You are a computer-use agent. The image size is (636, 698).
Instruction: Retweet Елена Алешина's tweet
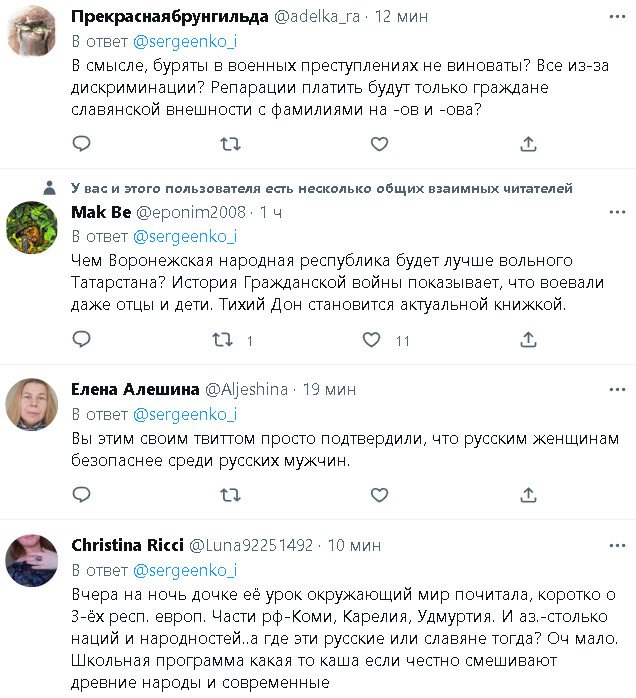tap(229, 495)
